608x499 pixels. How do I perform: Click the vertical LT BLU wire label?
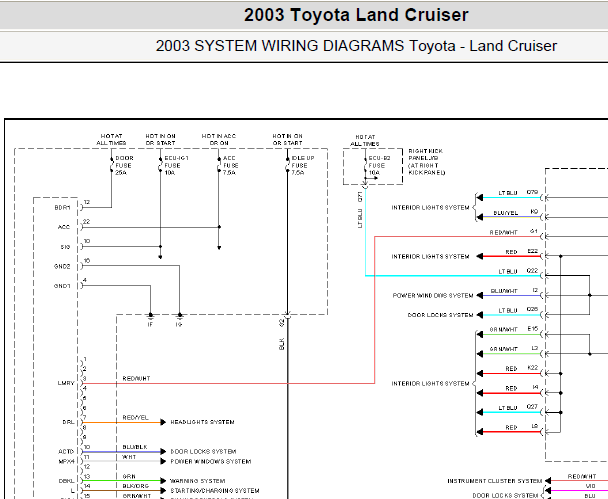[359, 219]
